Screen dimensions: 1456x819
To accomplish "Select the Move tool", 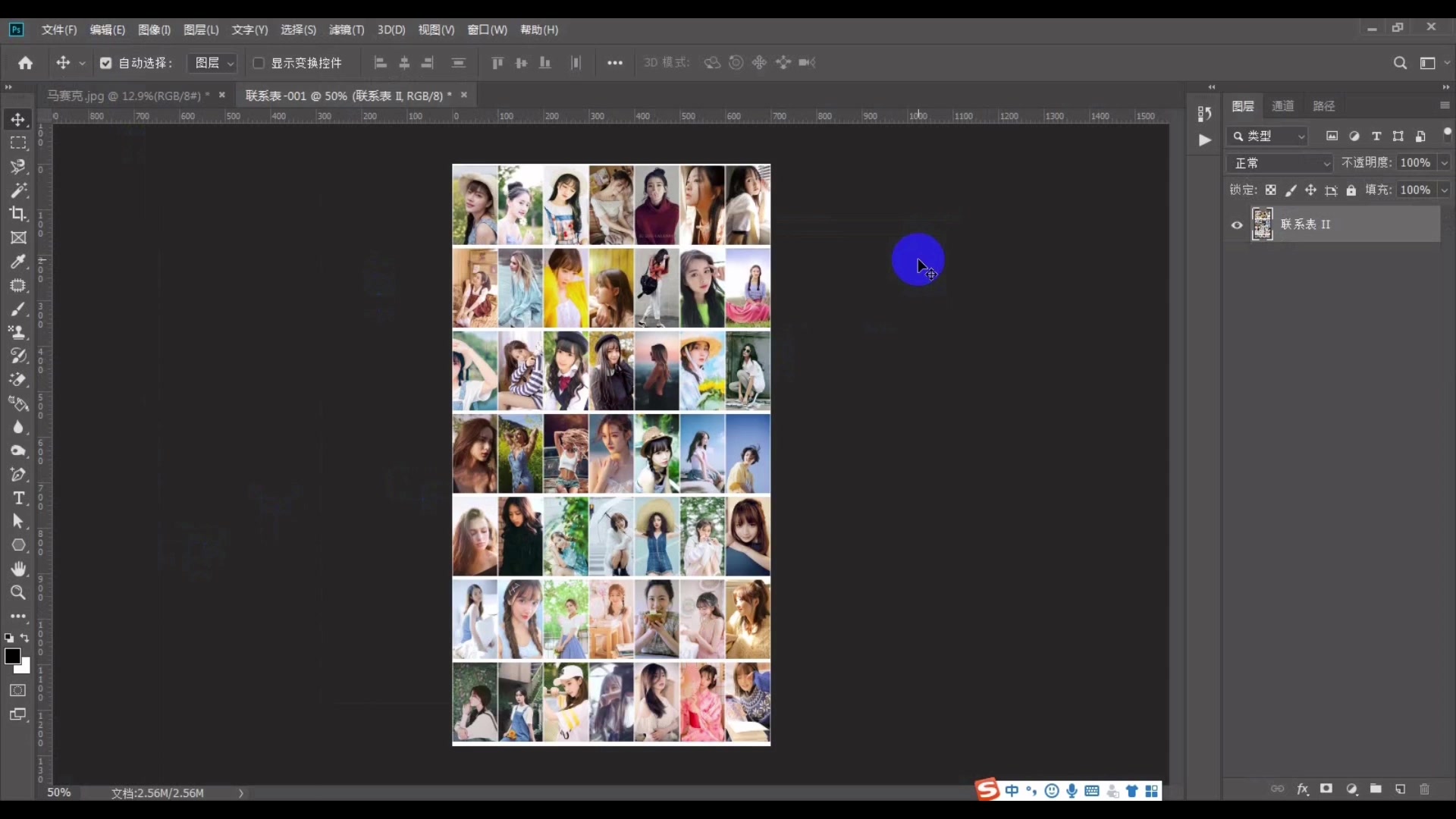I will 17,119.
